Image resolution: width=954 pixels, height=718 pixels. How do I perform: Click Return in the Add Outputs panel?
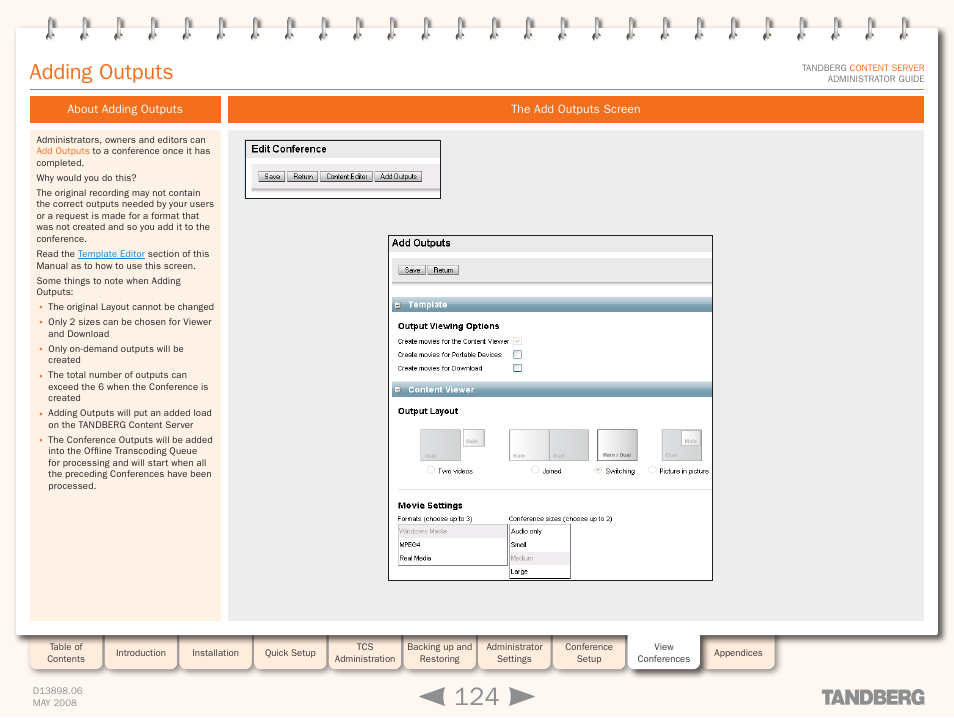[443, 270]
